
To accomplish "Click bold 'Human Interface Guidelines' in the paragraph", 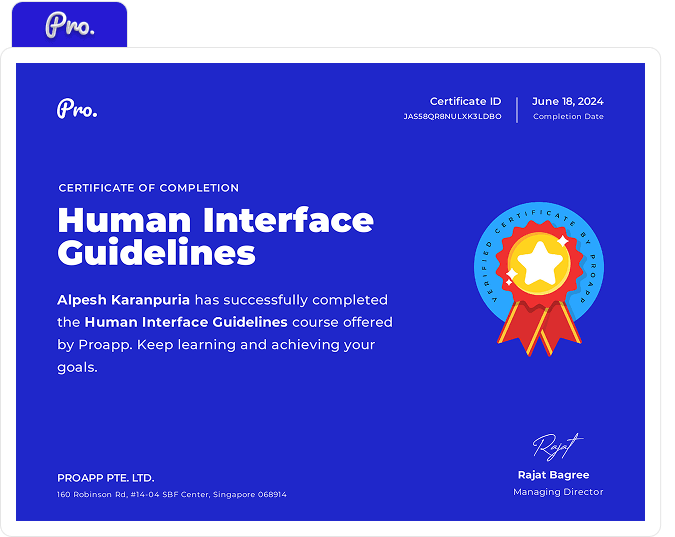I will [x=186, y=322].
